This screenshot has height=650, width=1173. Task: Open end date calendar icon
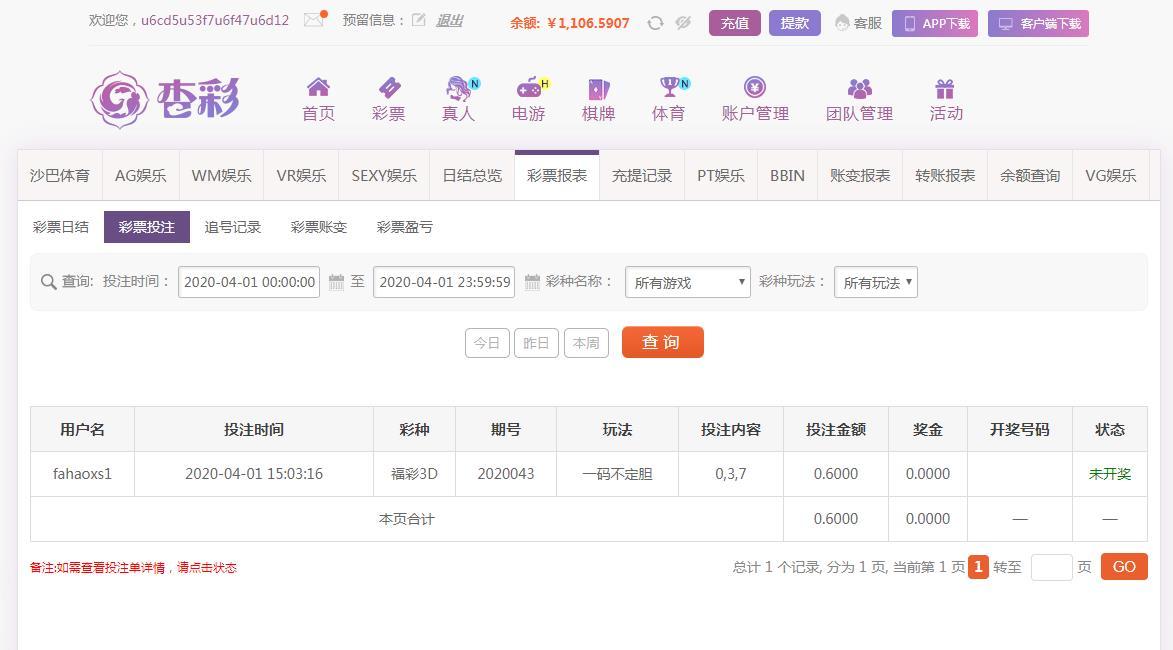(x=532, y=282)
